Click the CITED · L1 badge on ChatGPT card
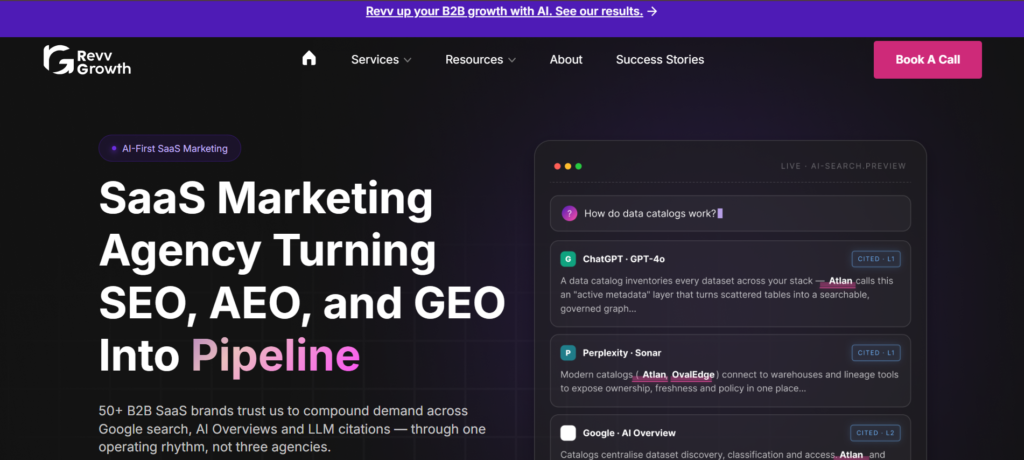The image size is (1024, 460). pos(876,259)
